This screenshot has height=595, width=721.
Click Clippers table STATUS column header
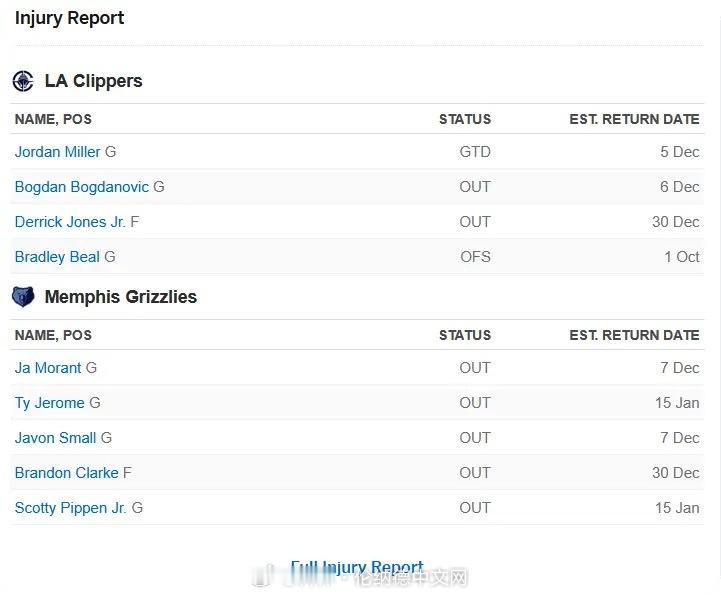[x=465, y=119]
